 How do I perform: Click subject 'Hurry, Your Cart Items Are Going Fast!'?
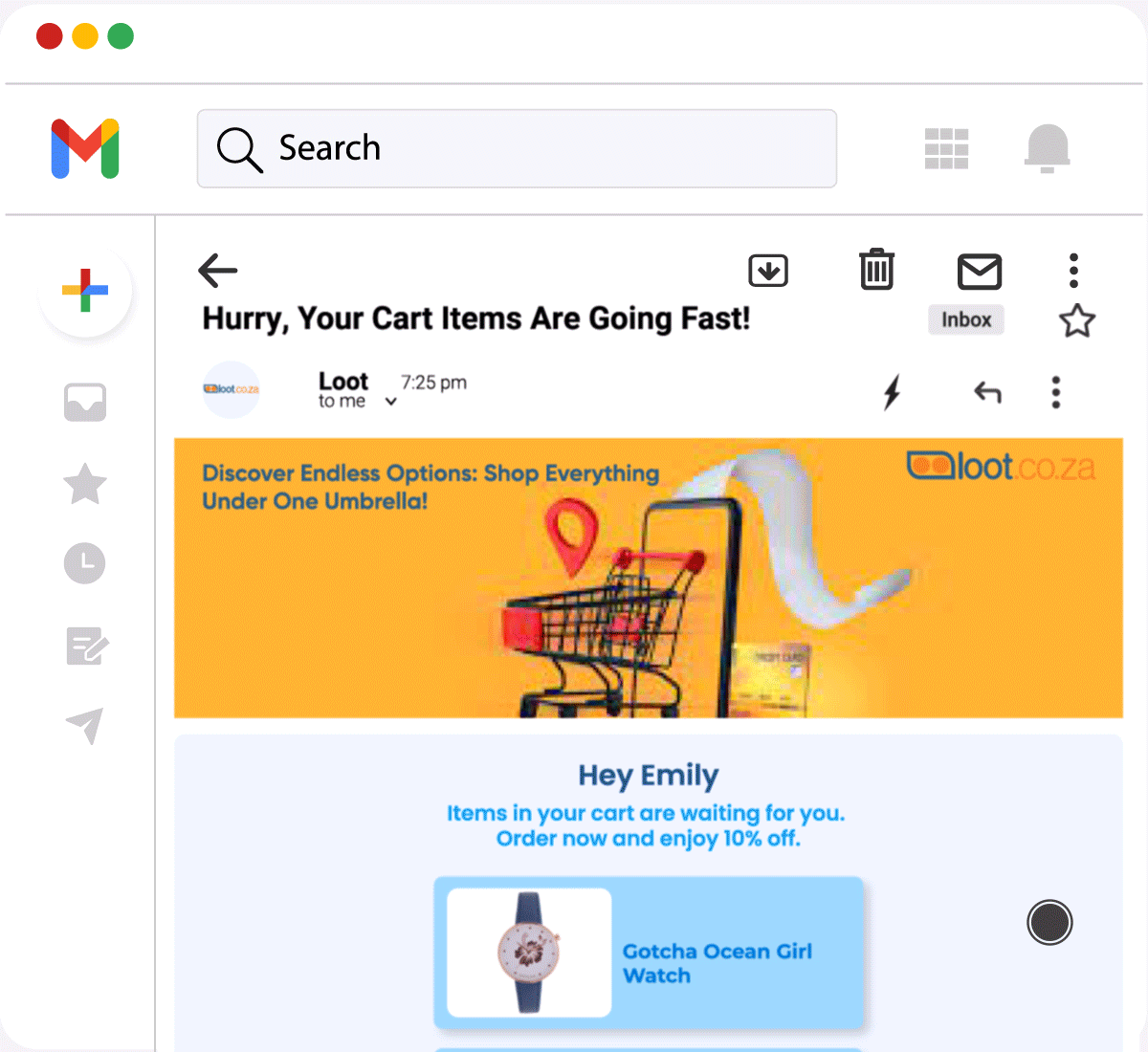(x=476, y=318)
